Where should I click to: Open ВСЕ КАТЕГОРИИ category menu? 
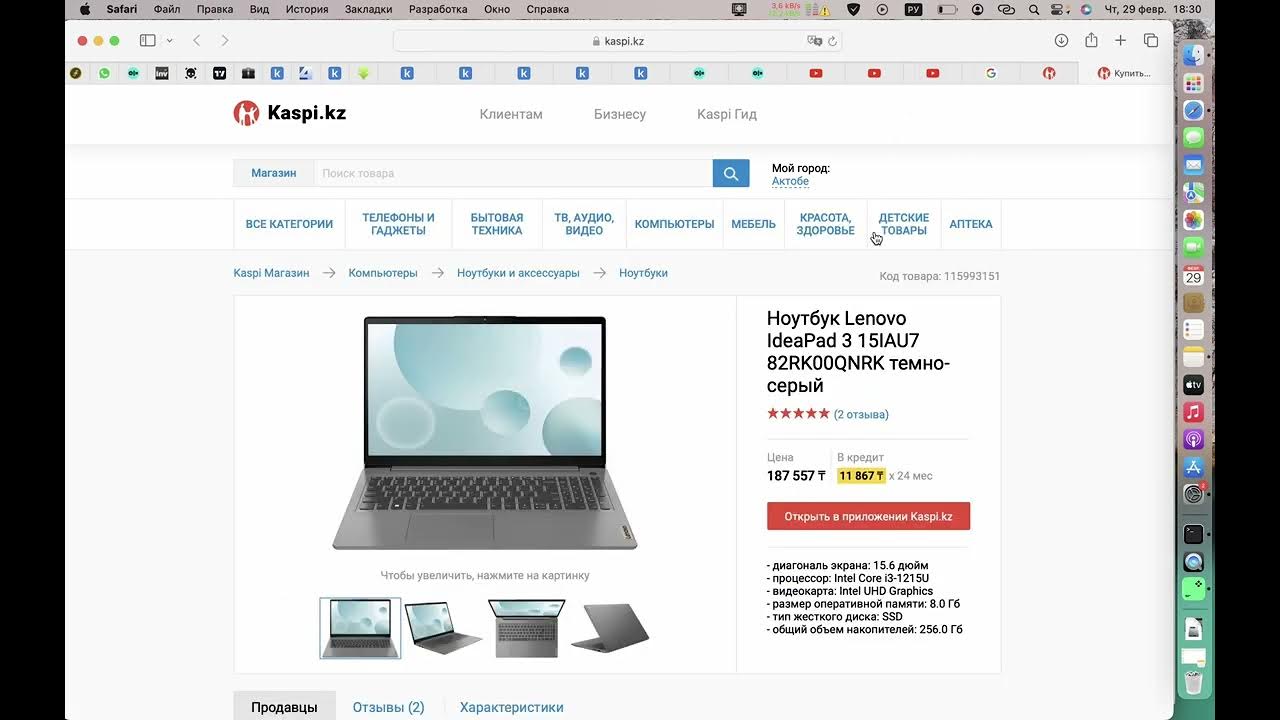coord(289,224)
